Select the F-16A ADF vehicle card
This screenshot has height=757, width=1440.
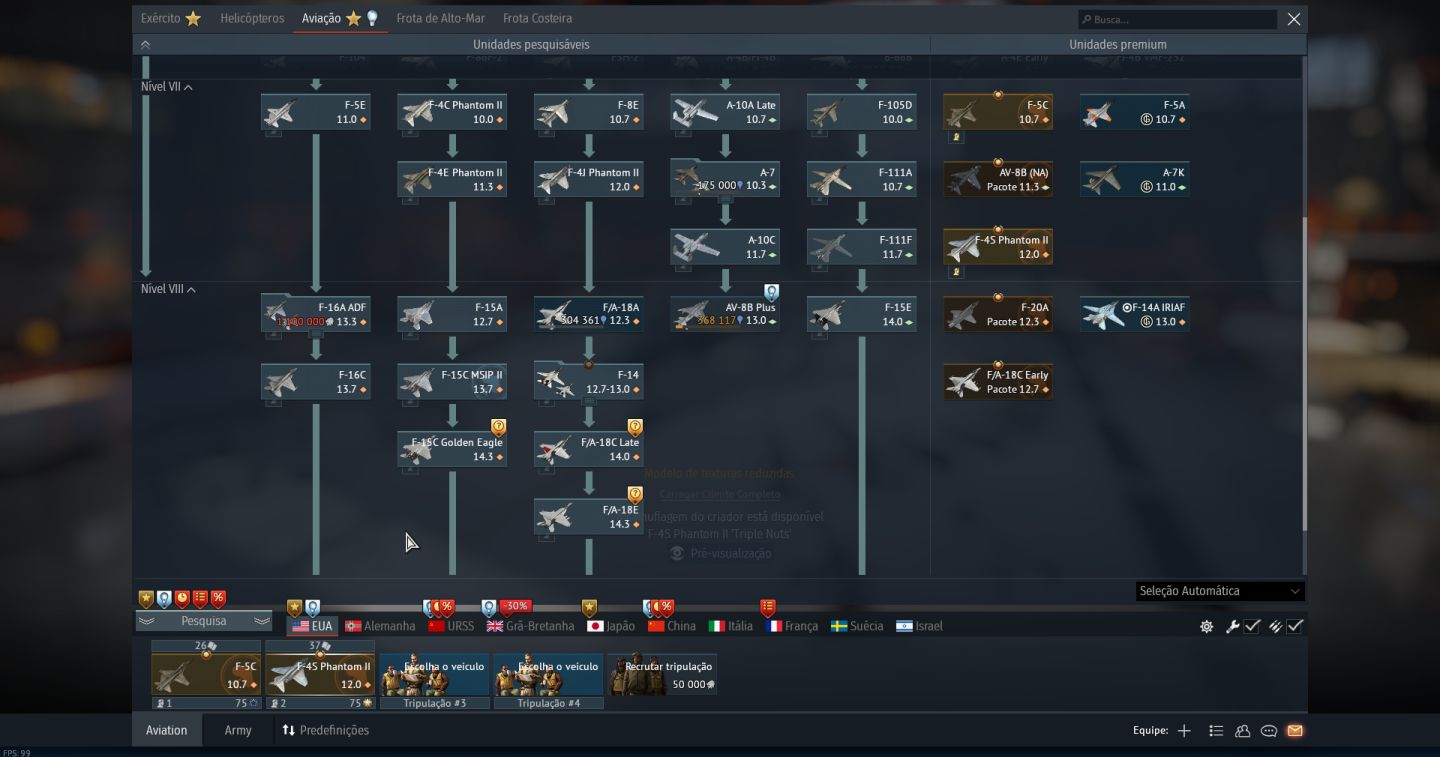(315, 315)
